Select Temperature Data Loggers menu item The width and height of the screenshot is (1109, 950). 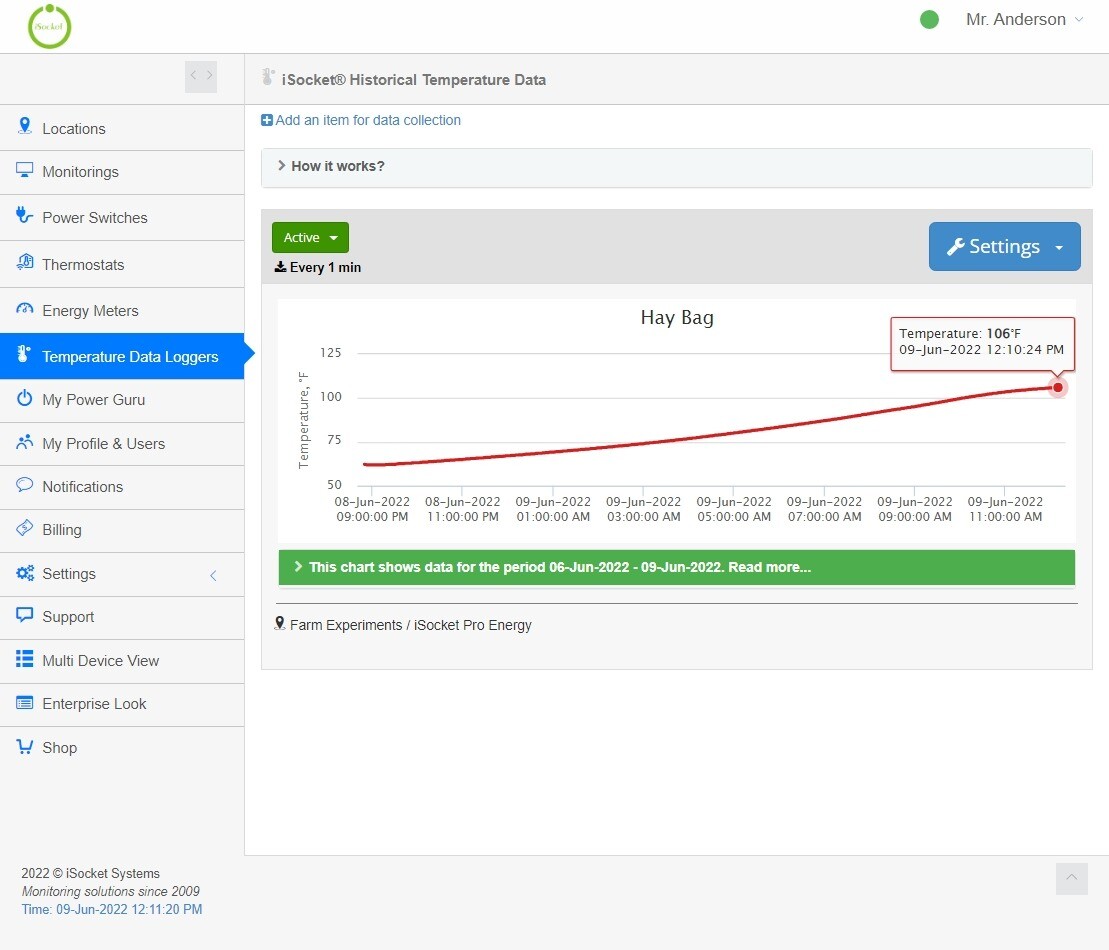[x=122, y=357]
